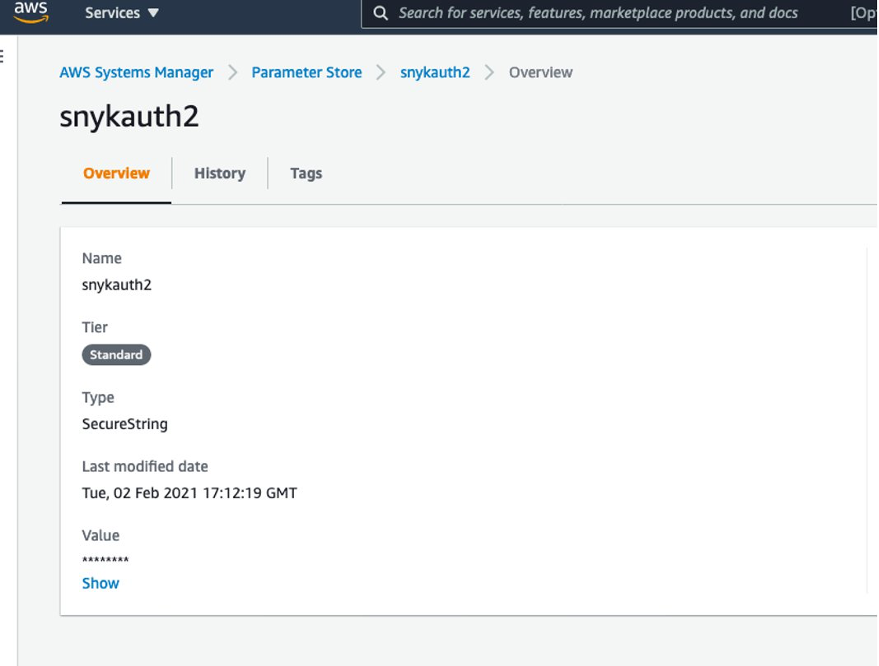Open the Services dropdown menu

pos(122,12)
